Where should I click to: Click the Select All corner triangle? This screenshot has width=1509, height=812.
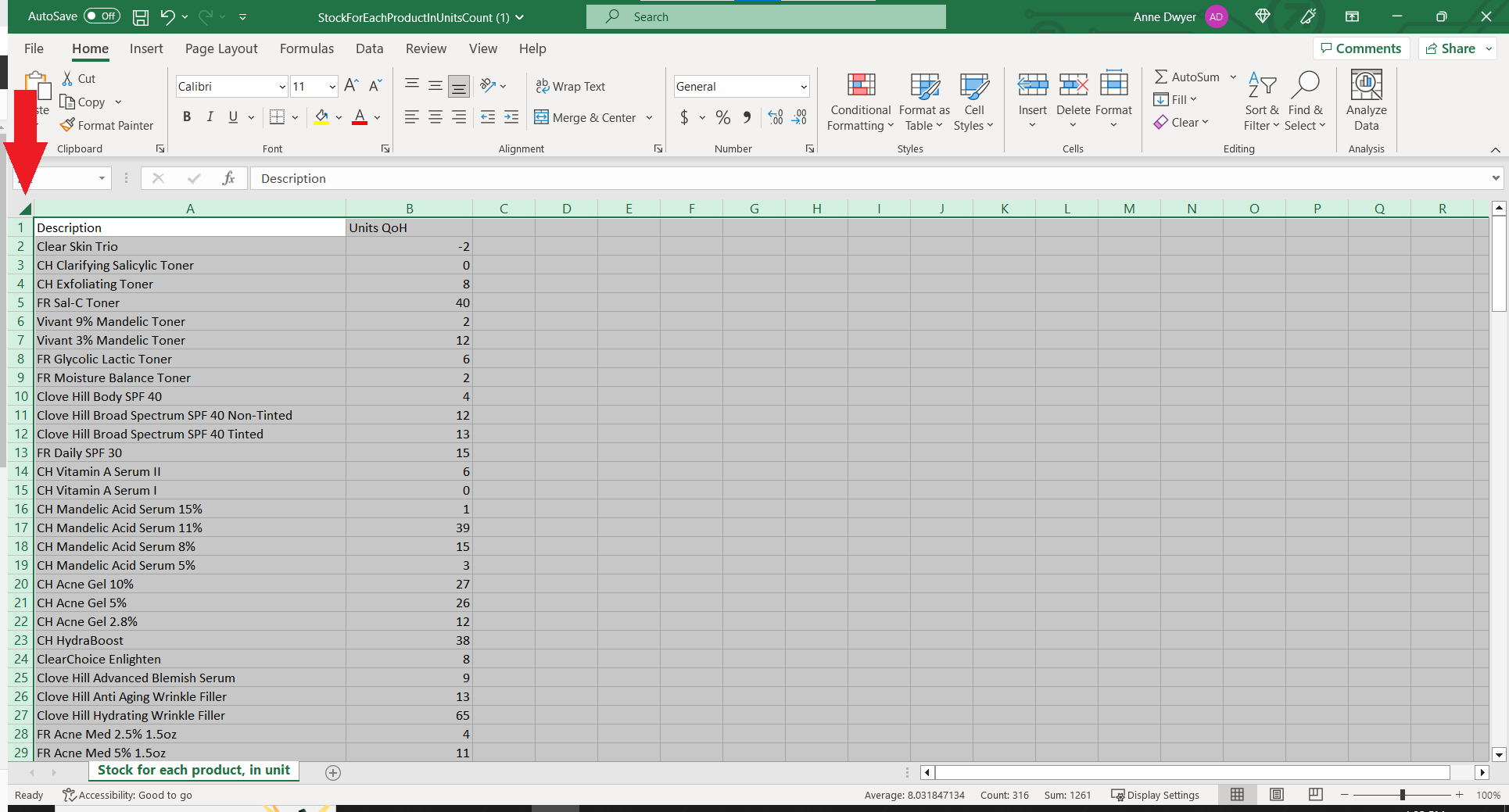[x=24, y=209]
